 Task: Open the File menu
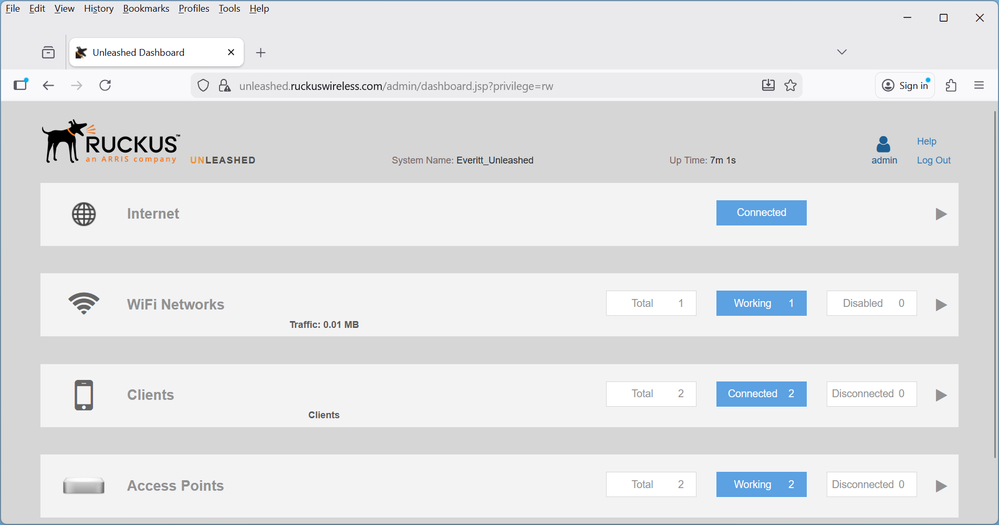coord(13,8)
